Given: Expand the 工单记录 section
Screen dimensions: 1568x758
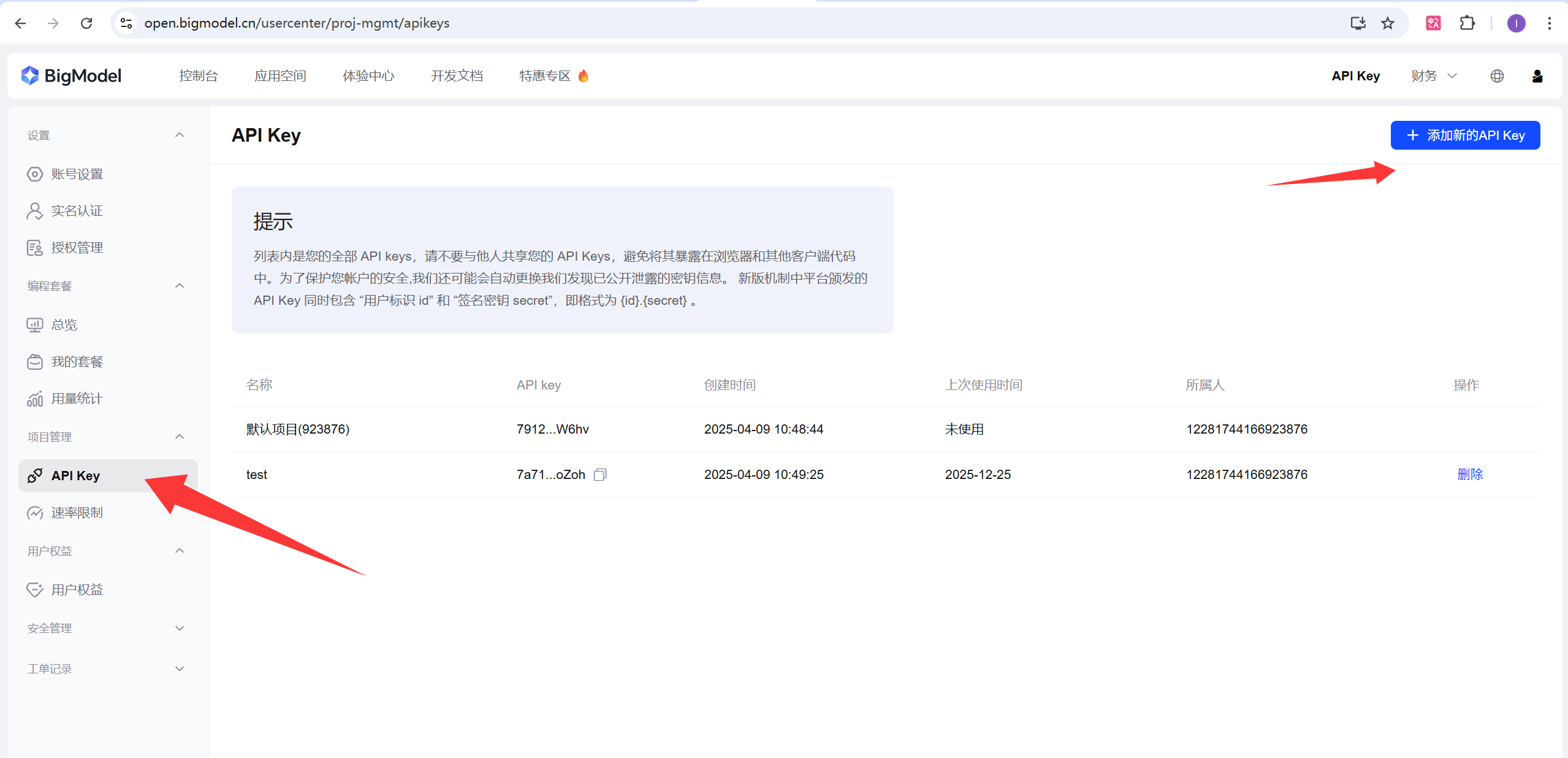Looking at the screenshot, I should tap(180, 668).
